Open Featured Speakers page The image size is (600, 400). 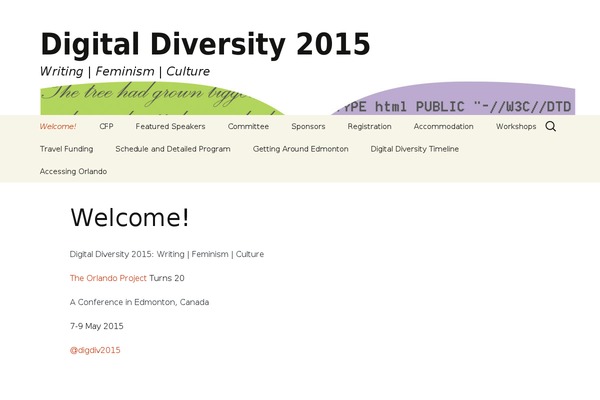click(170, 126)
